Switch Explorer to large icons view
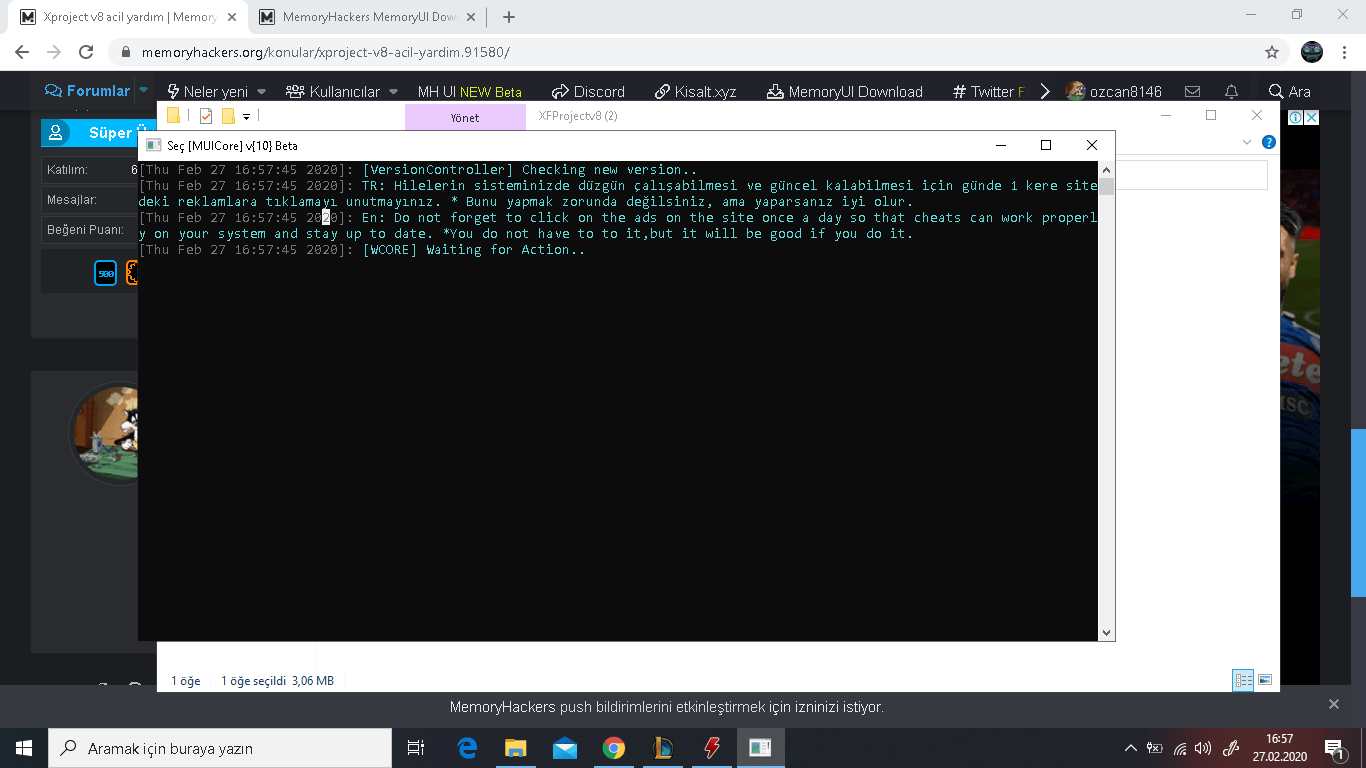The height and width of the screenshot is (768, 1366). (x=1265, y=680)
